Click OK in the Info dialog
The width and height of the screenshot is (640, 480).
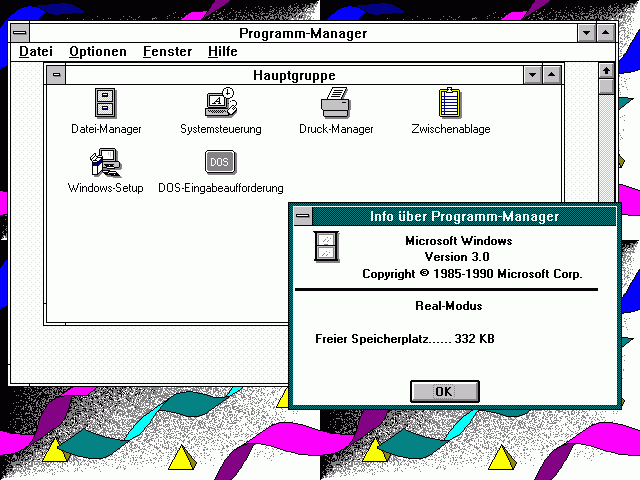point(444,391)
